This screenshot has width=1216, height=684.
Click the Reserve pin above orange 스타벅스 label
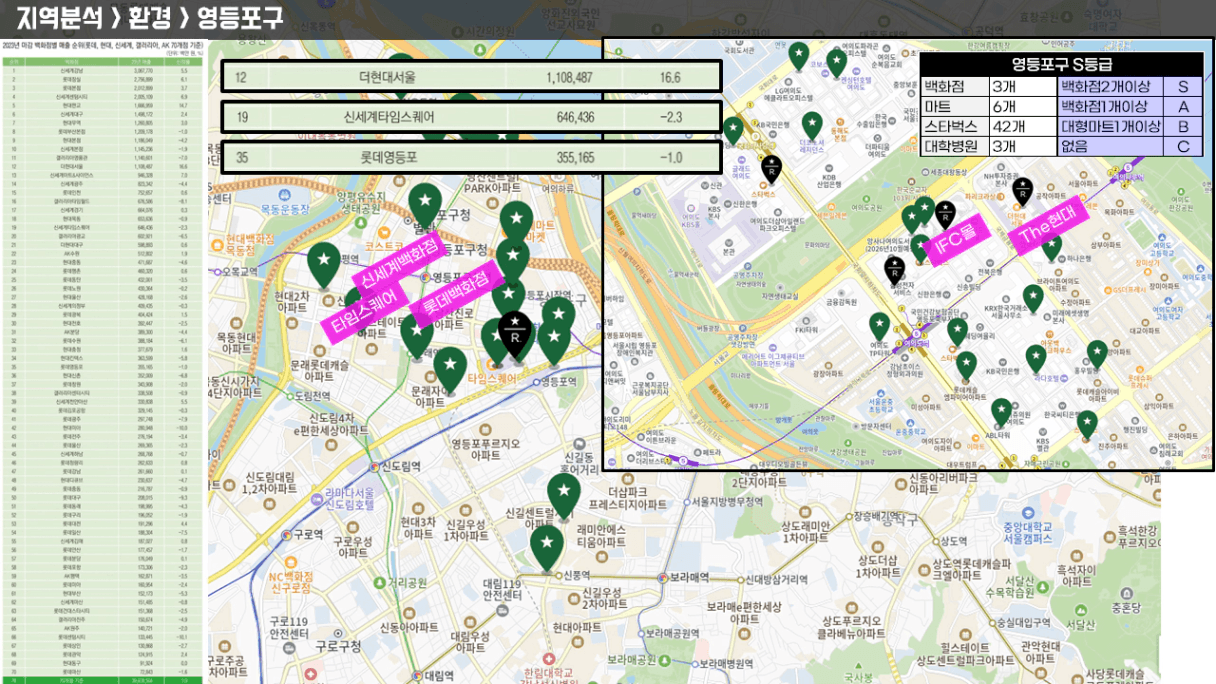pyautogui.click(x=771, y=169)
